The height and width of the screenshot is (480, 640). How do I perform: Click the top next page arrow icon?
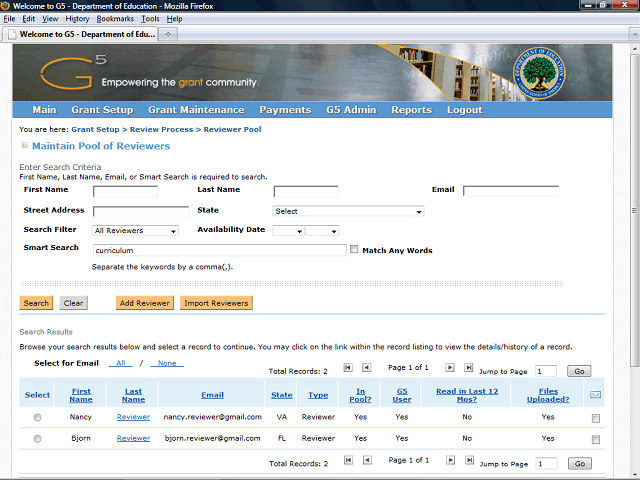(450, 368)
